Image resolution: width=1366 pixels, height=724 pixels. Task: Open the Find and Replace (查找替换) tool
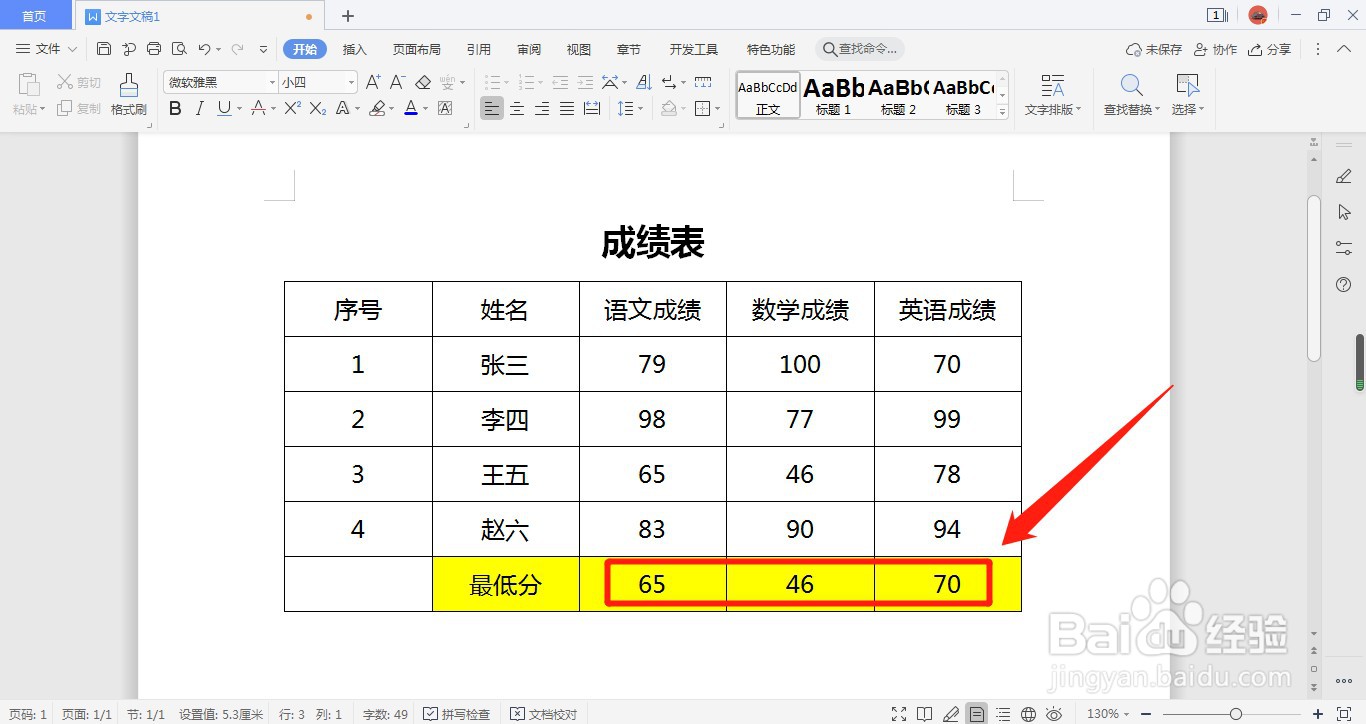pos(1129,95)
